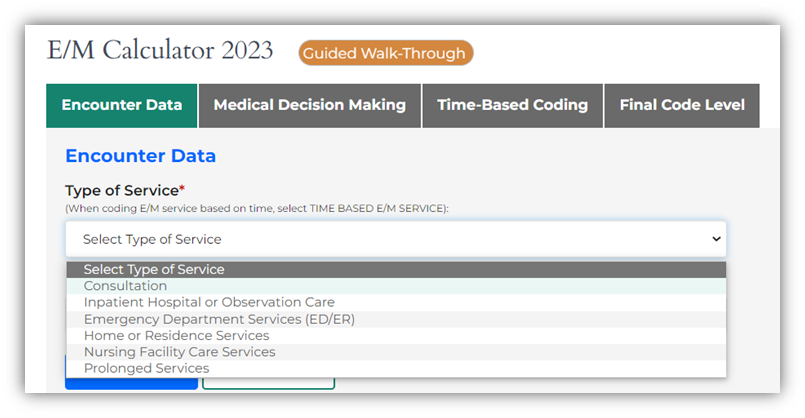805x418 pixels.
Task: Click the Type of Service field label
Action: [124, 190]
